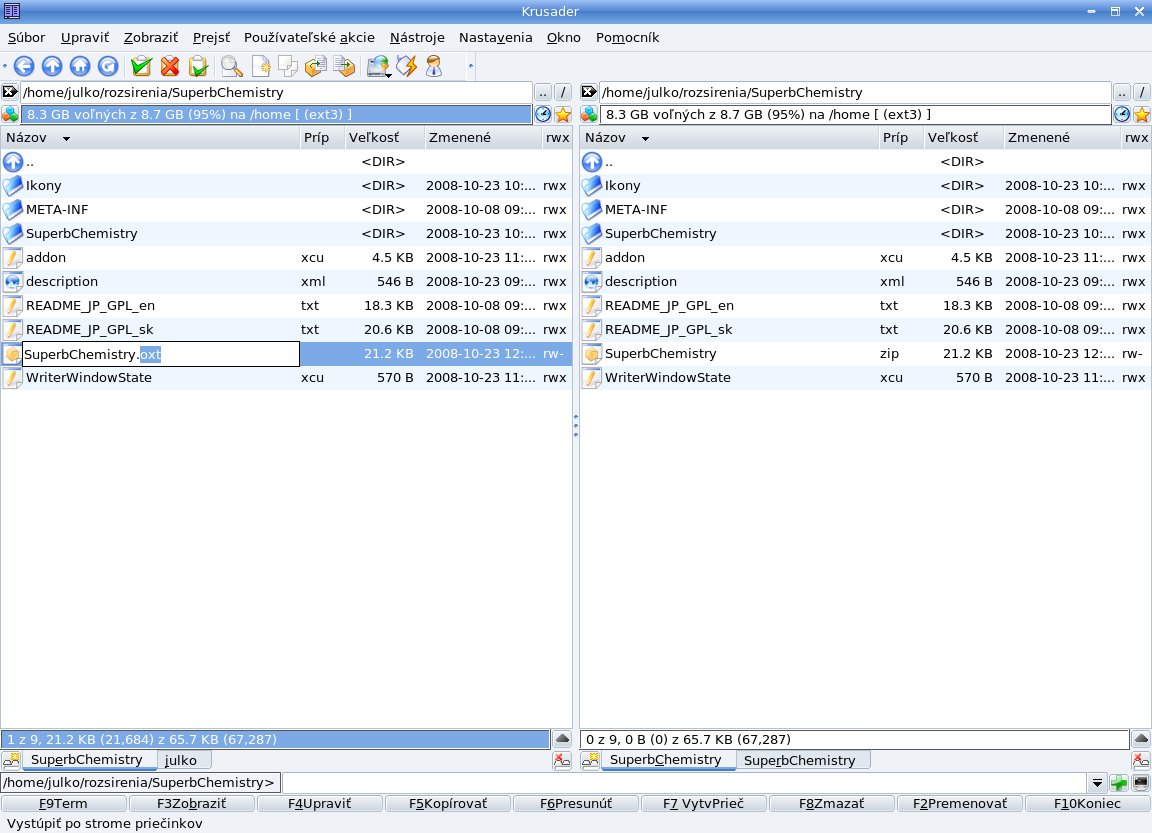
Task: Open the Používateľské akcie menu
Action: click(x=309, y=37)
